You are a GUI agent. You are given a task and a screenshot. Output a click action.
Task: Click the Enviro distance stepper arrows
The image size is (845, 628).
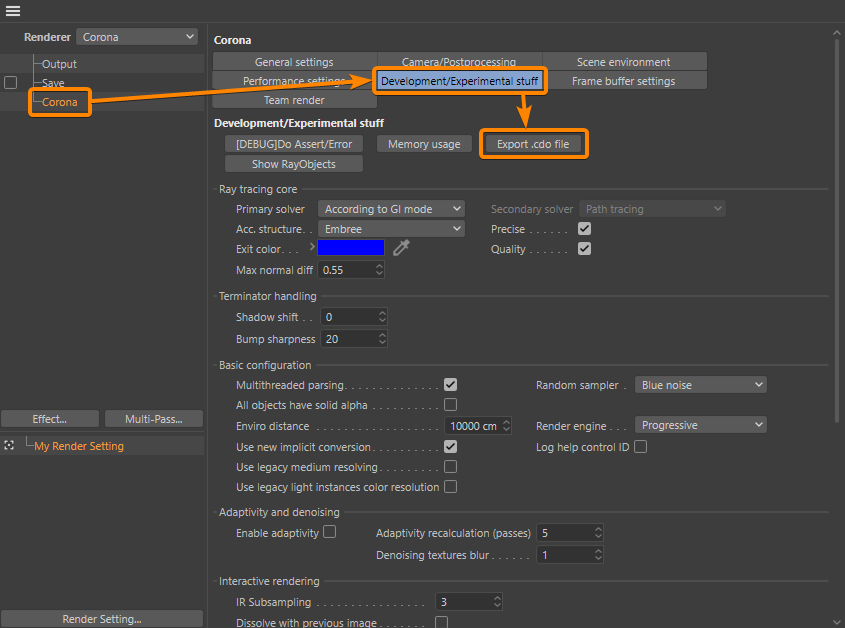[506, 426]
